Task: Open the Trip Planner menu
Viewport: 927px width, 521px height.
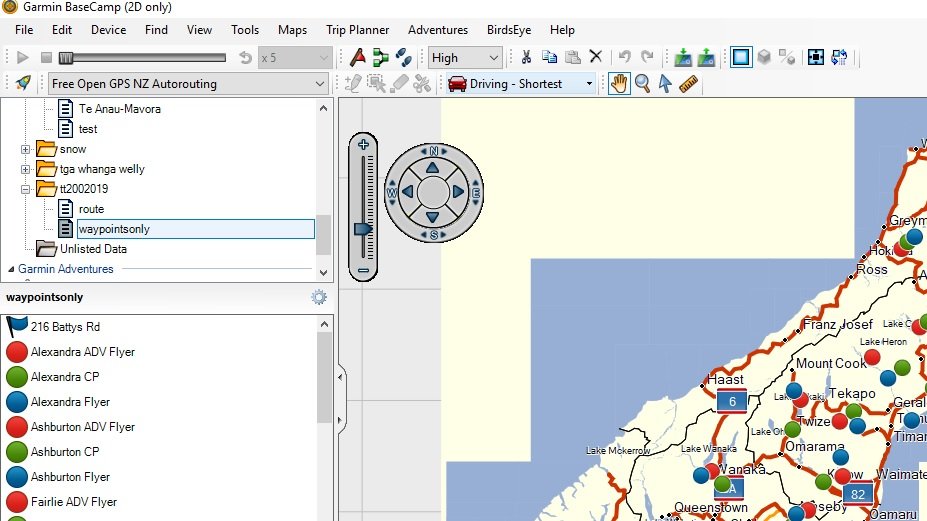Action: (357, 30)
